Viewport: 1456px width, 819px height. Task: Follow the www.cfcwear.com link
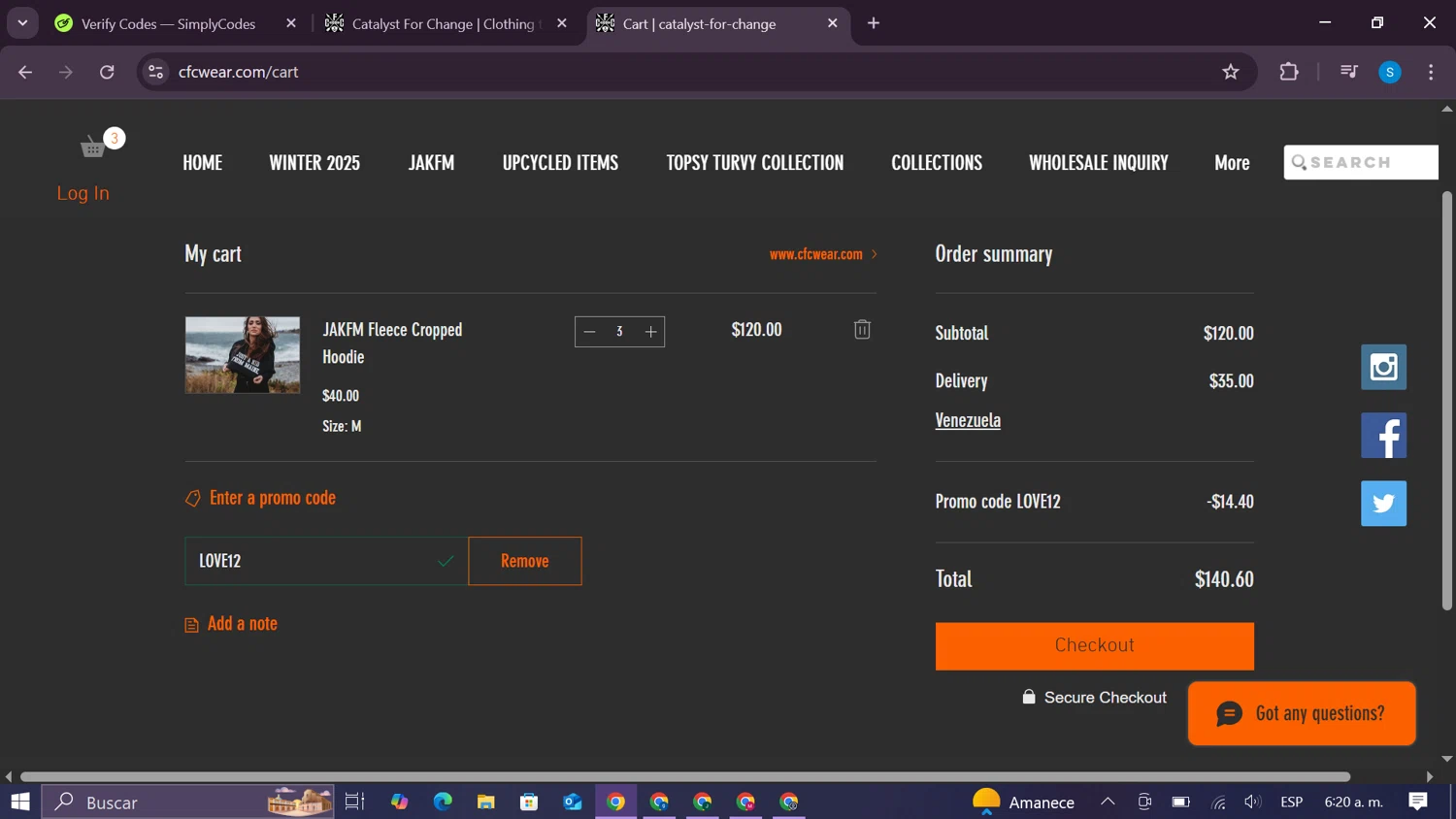(x=823, y=254)
